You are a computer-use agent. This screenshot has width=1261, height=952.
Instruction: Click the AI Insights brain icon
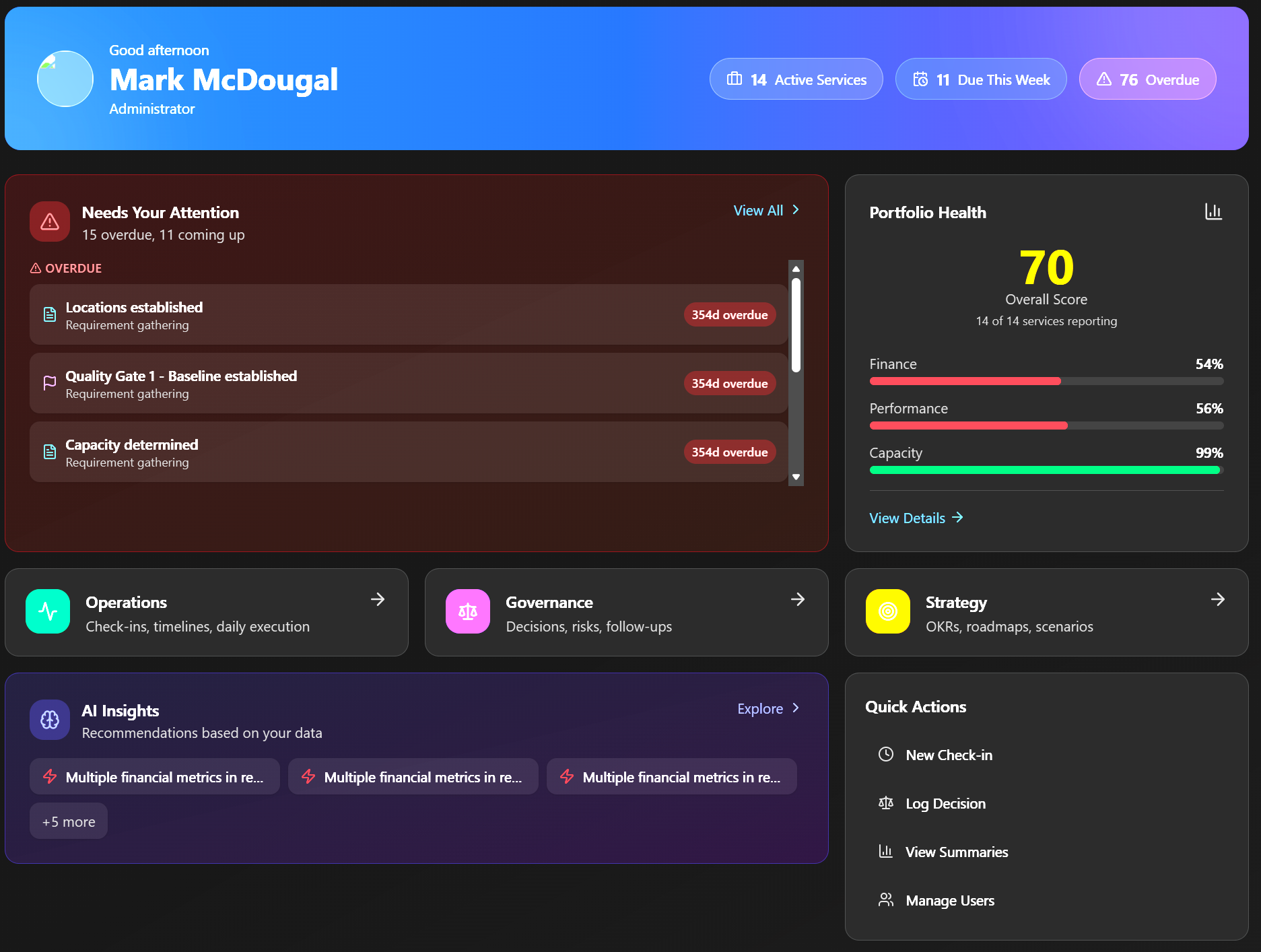(49, 719)
